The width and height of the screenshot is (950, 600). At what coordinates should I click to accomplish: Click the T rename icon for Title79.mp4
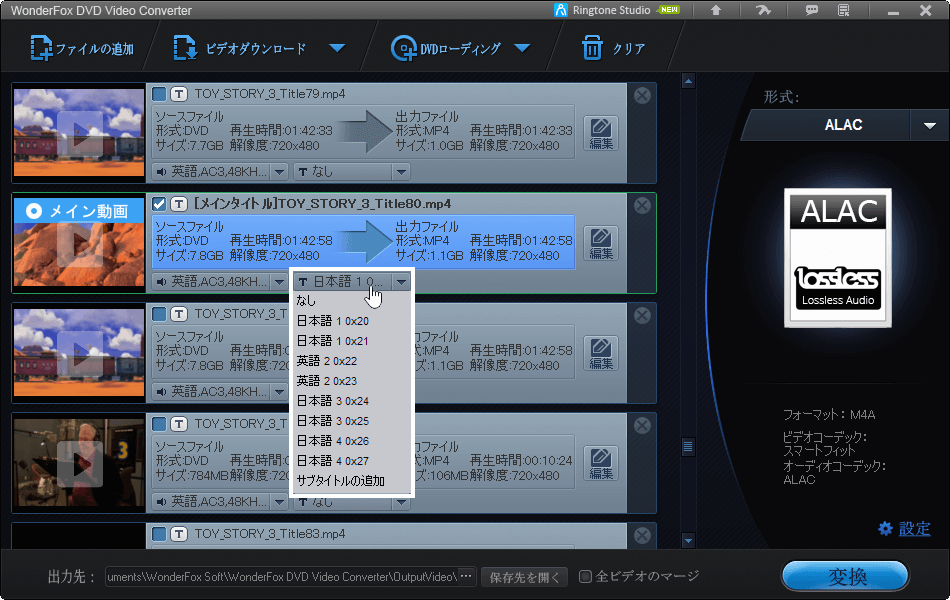179,94
